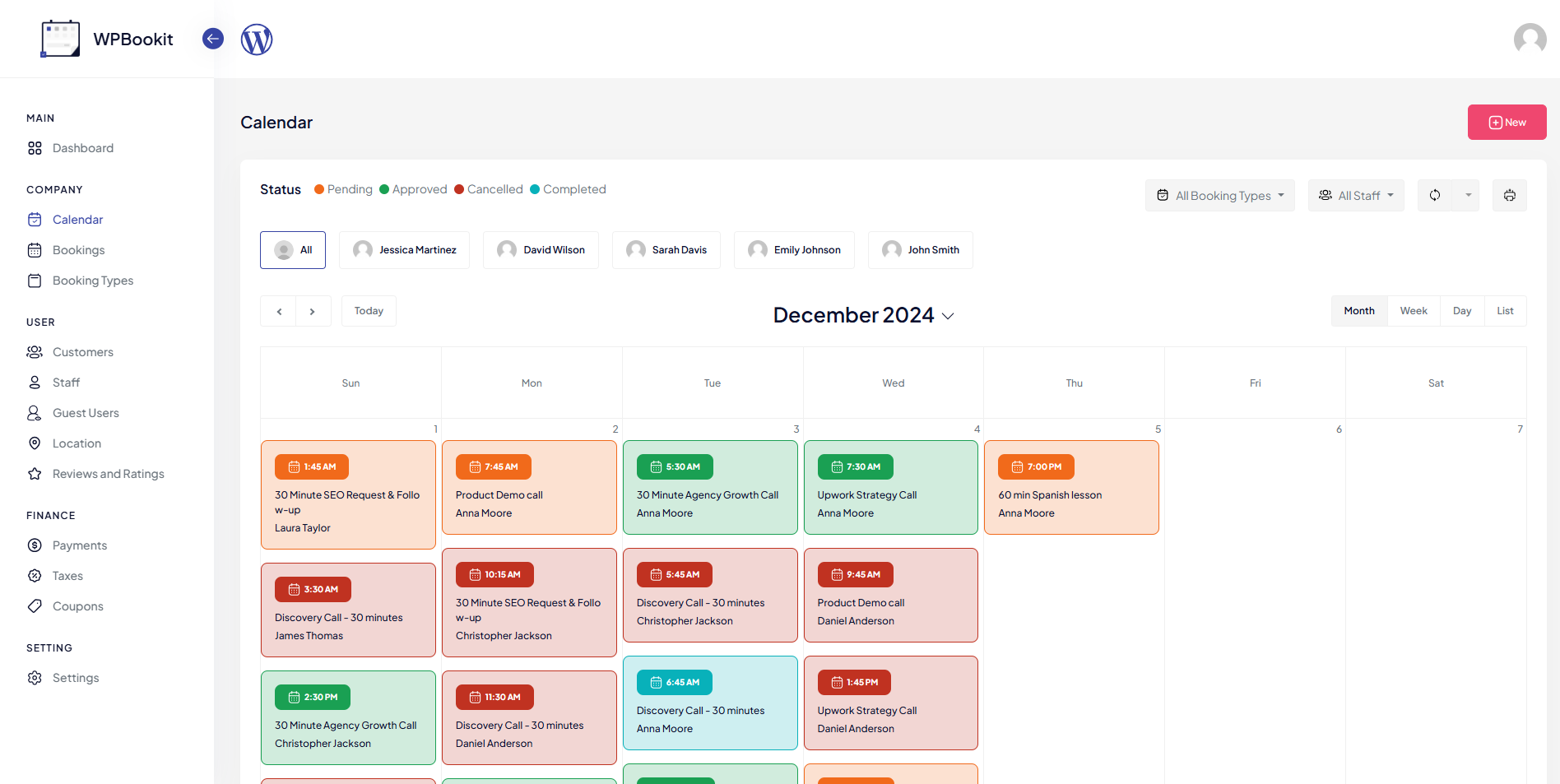Open the All Staff dropdown
The width and height of the screenshot is (1560, 784).
point(1356,196)
